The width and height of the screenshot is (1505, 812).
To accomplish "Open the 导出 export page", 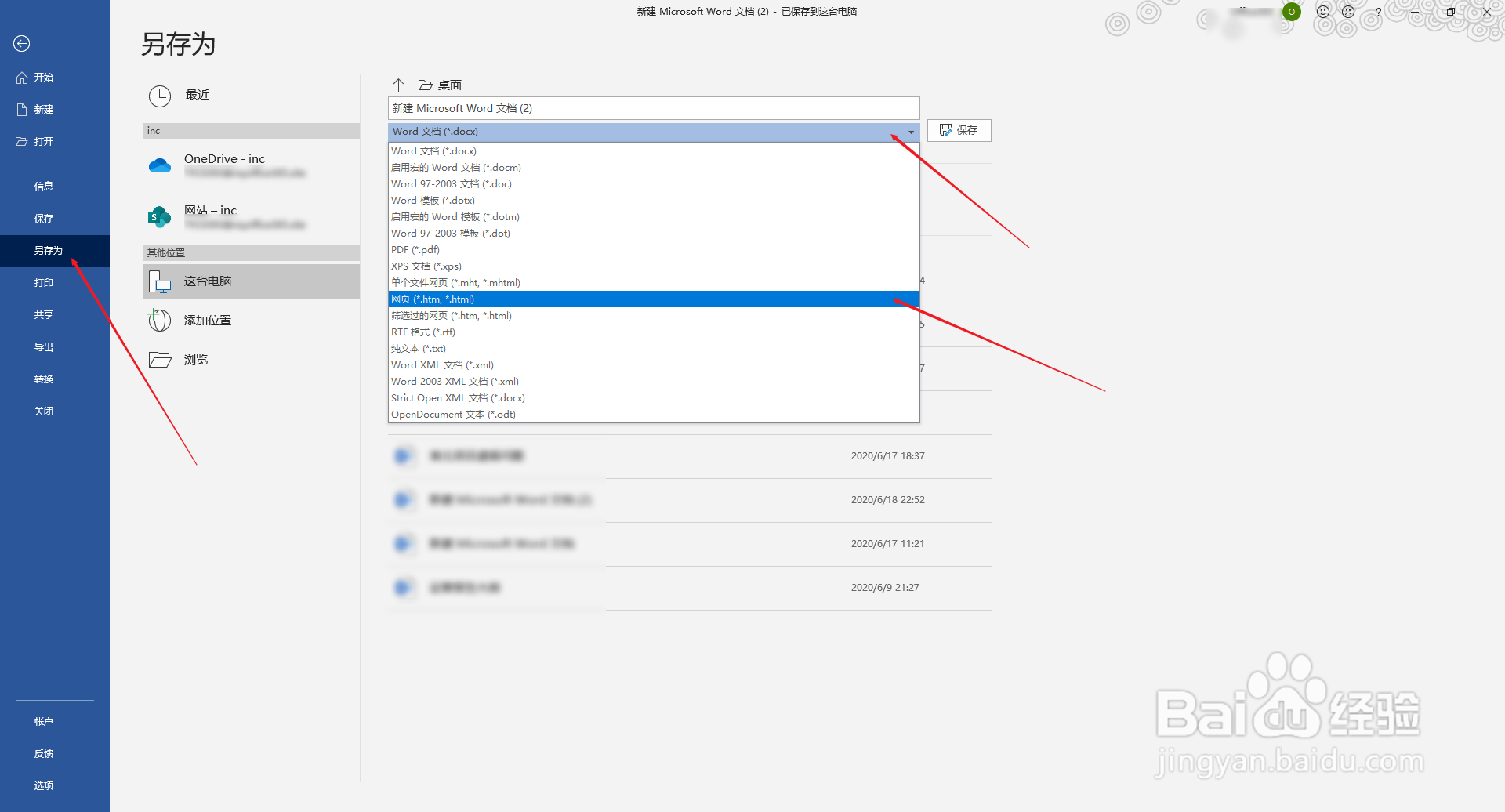I will [x=55, y=347].
